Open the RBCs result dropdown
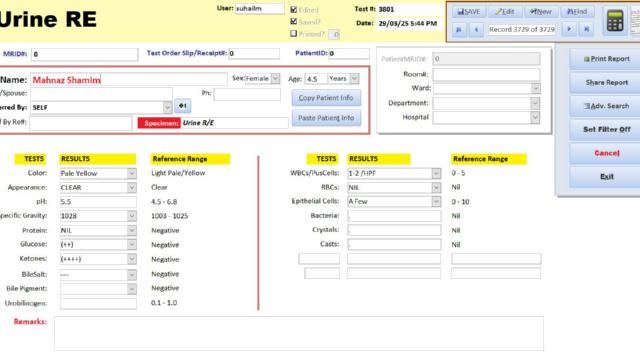Viewport: 640px width, 360px height. coord(436,188)
